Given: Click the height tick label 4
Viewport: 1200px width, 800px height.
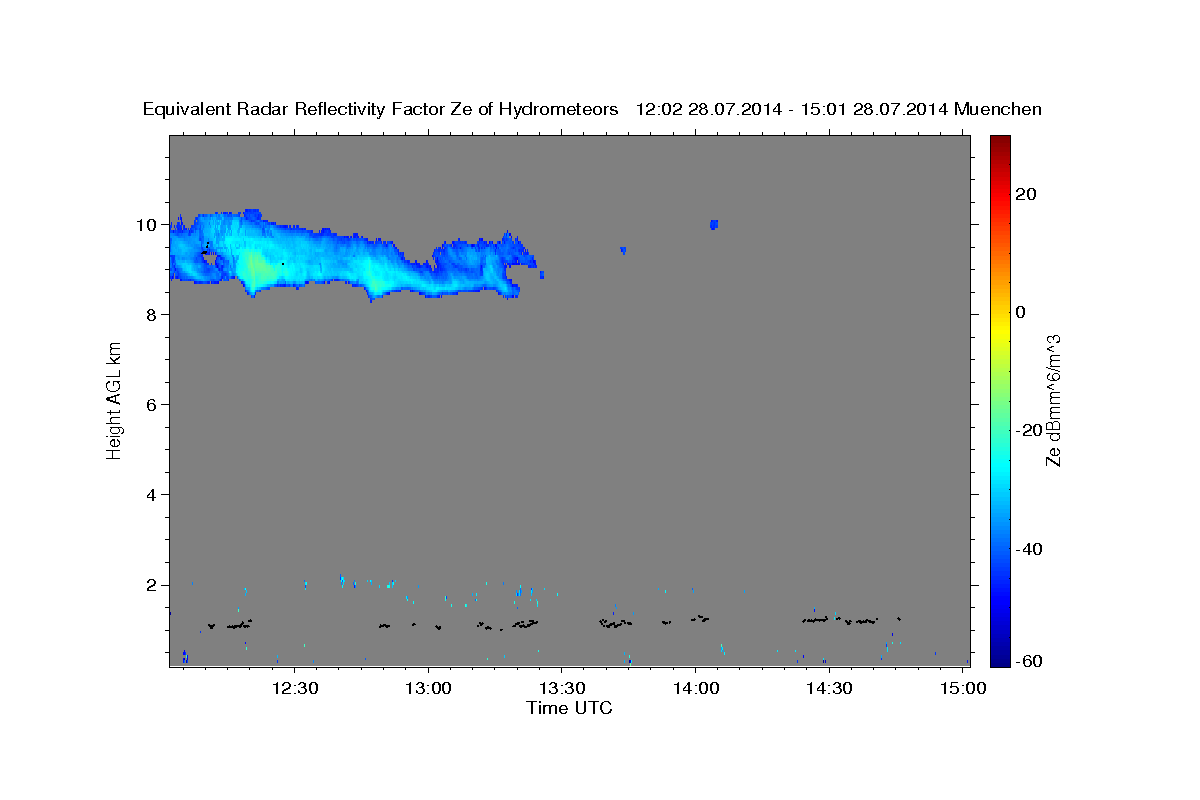Looking at the screenshot, I should 152,495.
